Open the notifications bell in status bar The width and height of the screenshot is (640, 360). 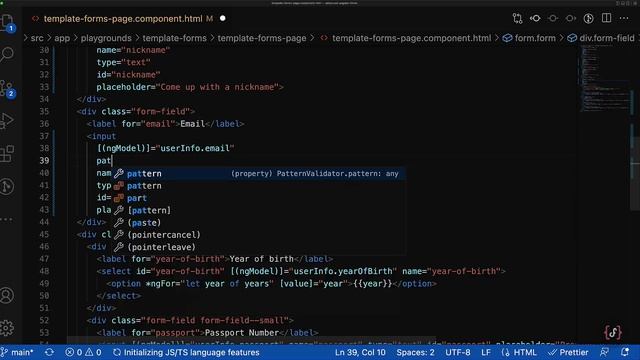tap(625, 352)
